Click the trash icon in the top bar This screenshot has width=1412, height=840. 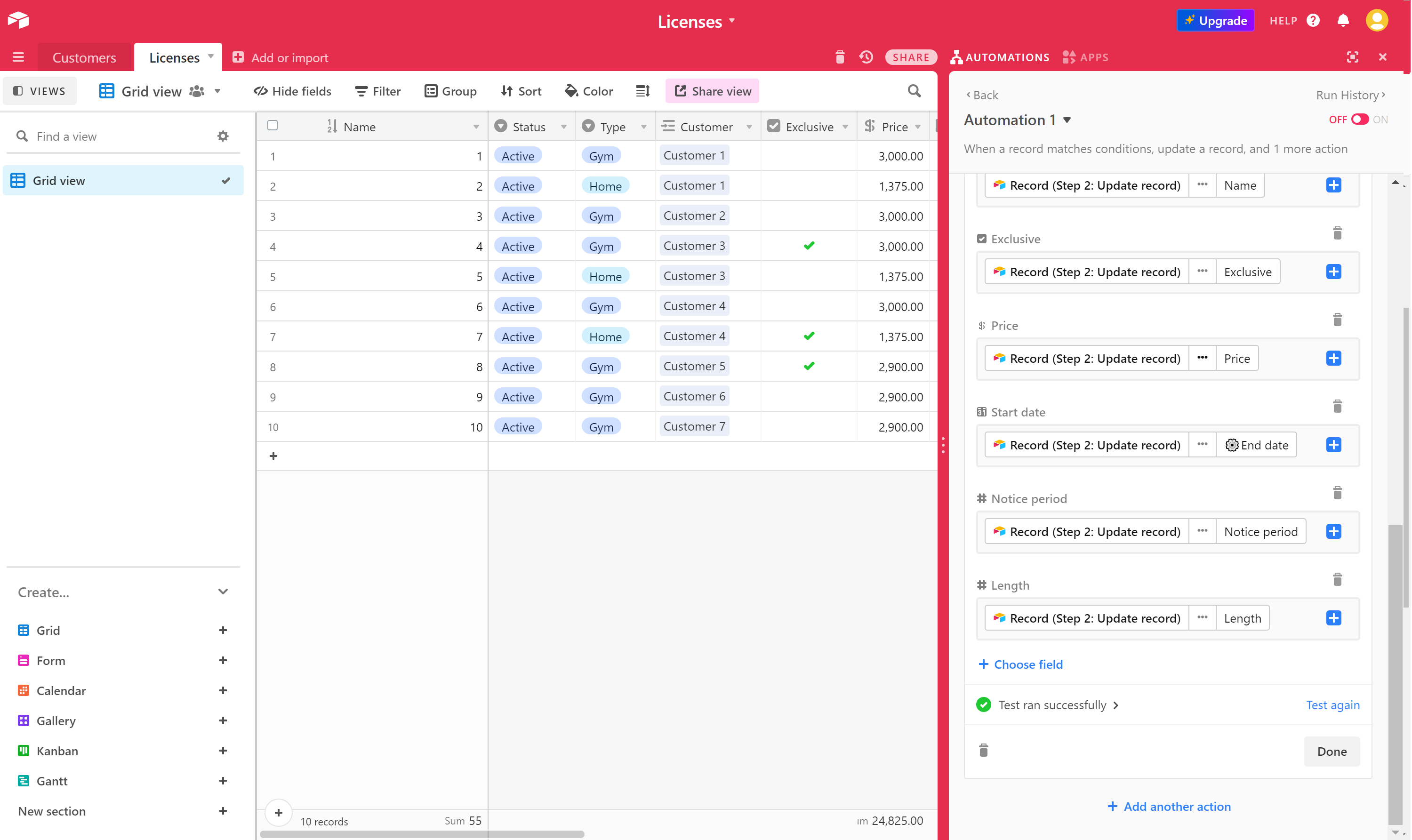840,57
